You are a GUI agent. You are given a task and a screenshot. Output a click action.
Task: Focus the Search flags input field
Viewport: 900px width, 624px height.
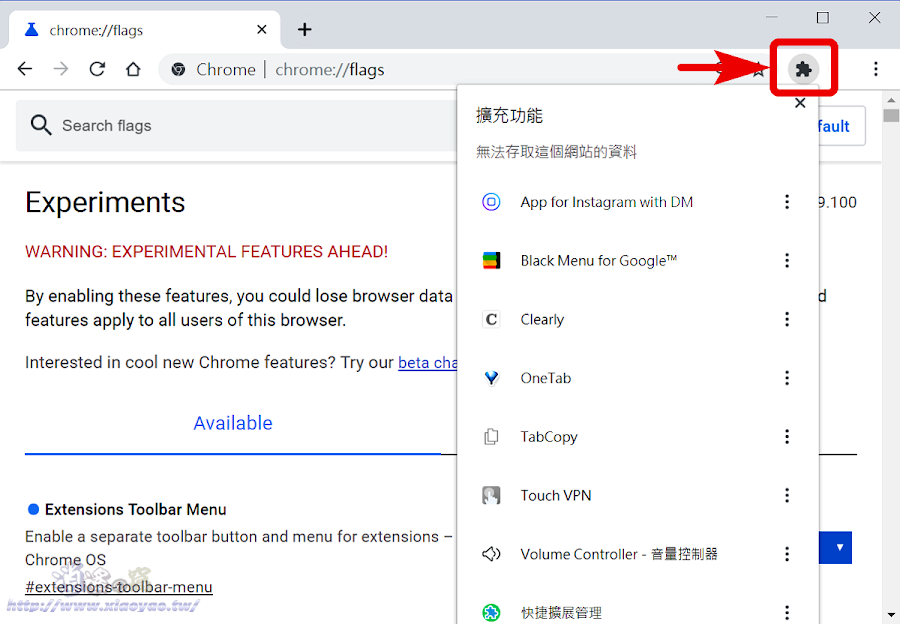236,126
